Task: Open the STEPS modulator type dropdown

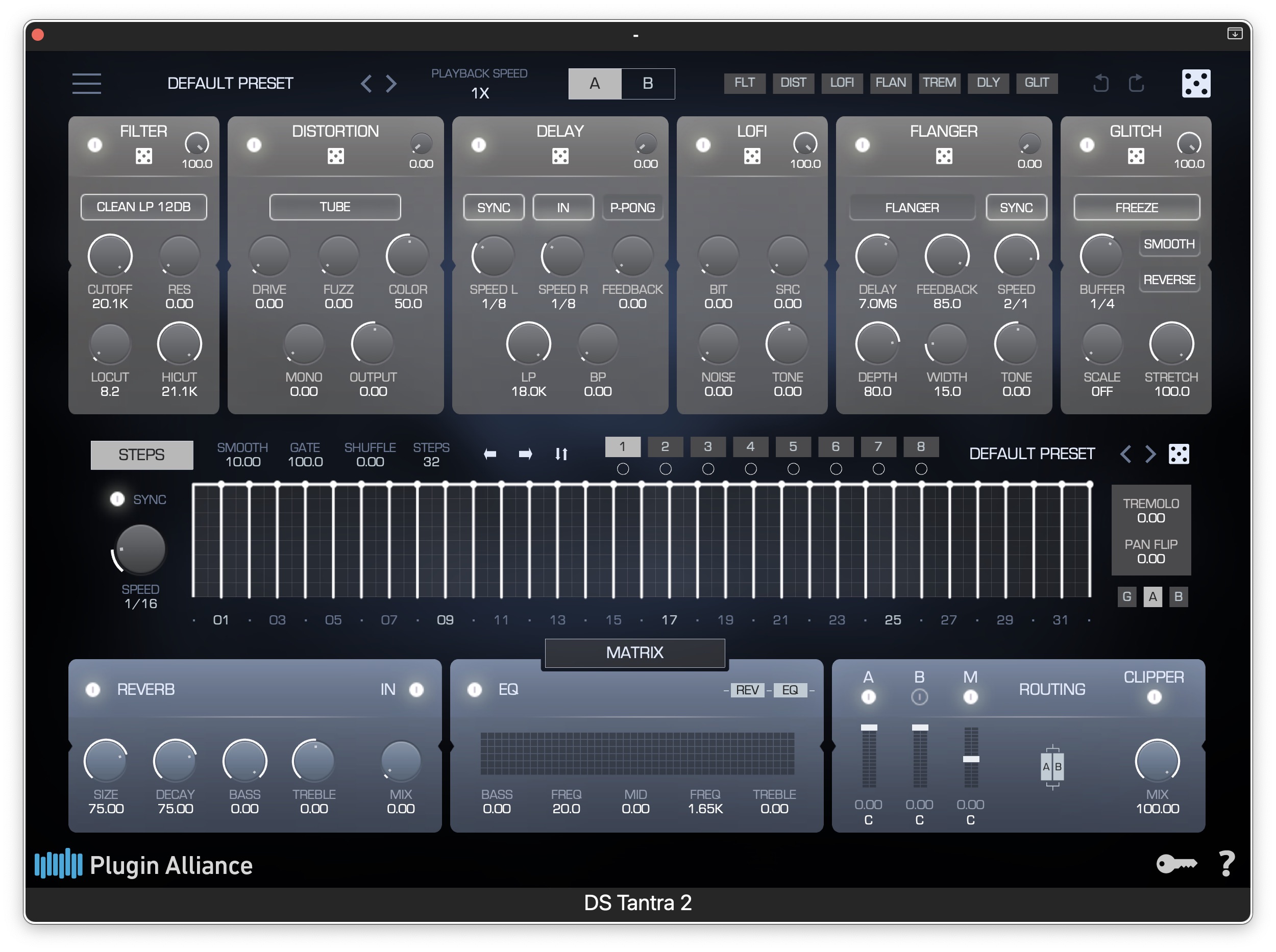Action: point(142,455)
